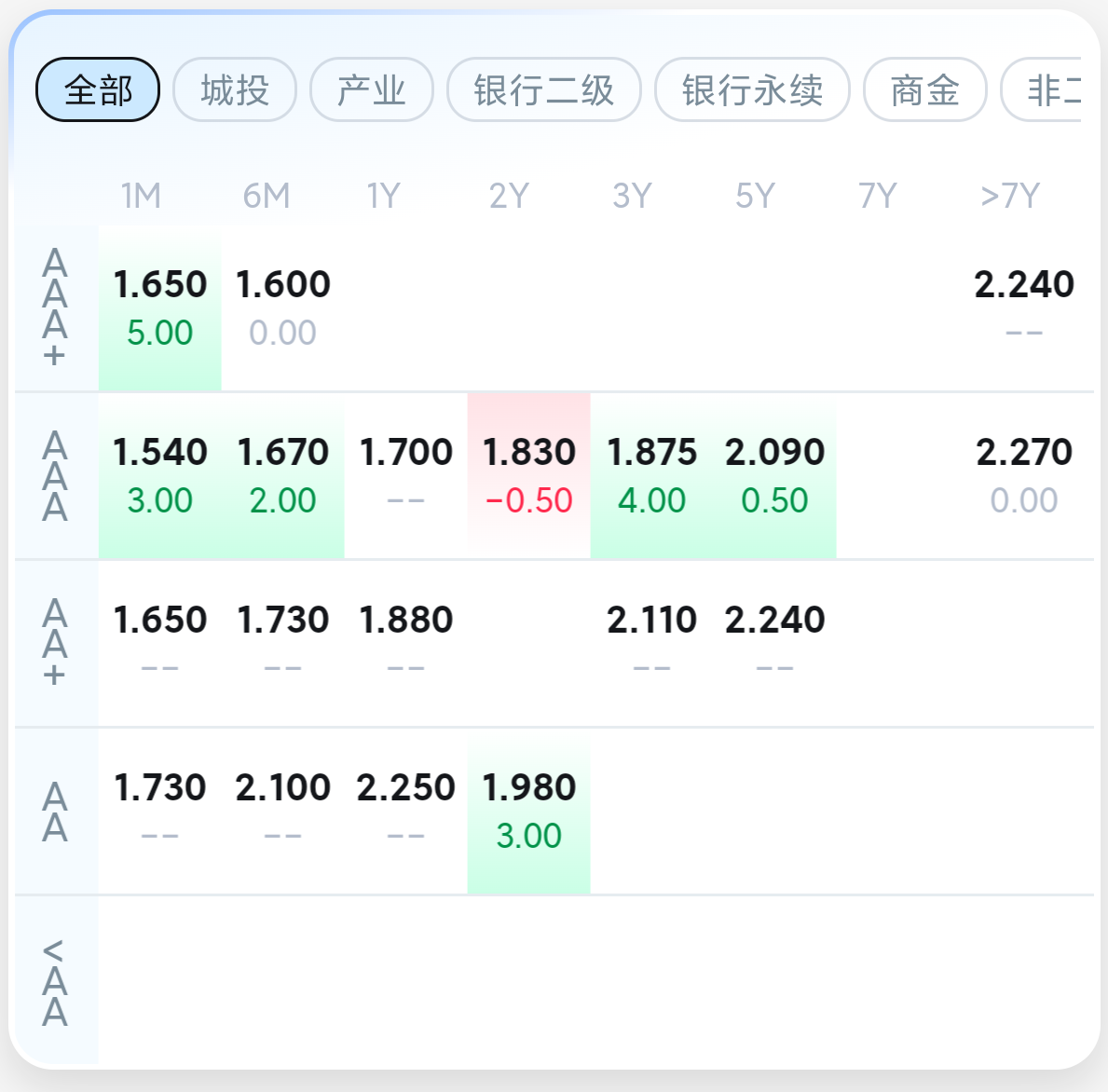Open AAA+ >7Y cell valued 2.240
The width and height of the screenshot is (1108, 1092).
[1023, 307]
